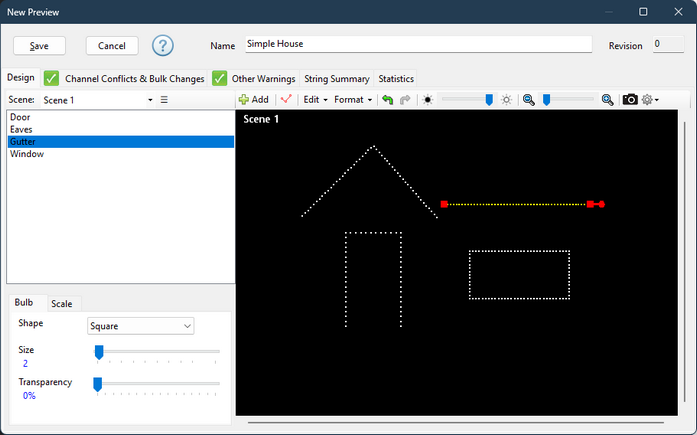Switch to the Scale tab

62,303
